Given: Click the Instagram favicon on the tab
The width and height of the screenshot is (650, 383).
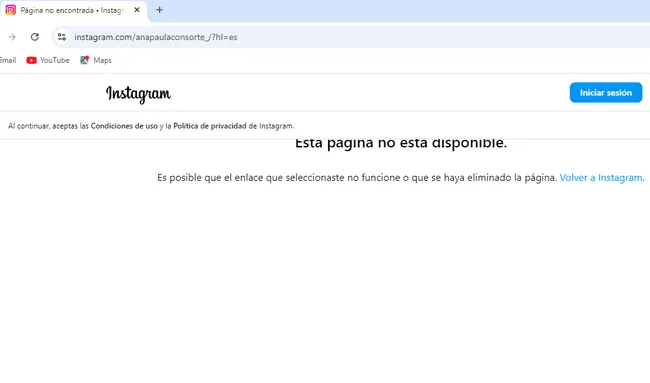Looking at the screenshot, I should 10,10.
